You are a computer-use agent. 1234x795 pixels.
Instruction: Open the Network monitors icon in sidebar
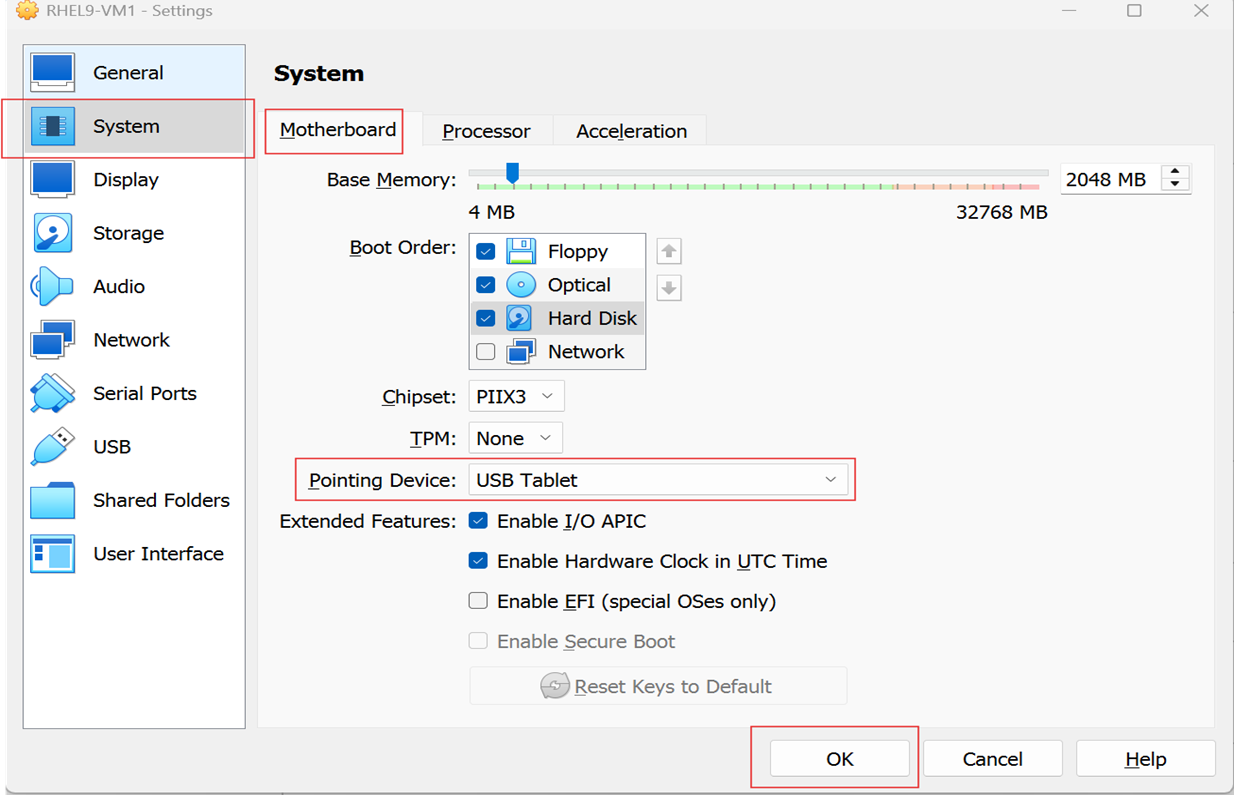pyautogui.click(x=52, y=340)
